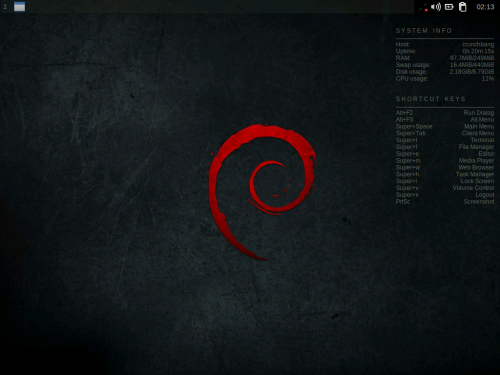Click the 'Main Menu' text
Viewport: 500px width, 375px height.
click(479, 127)
